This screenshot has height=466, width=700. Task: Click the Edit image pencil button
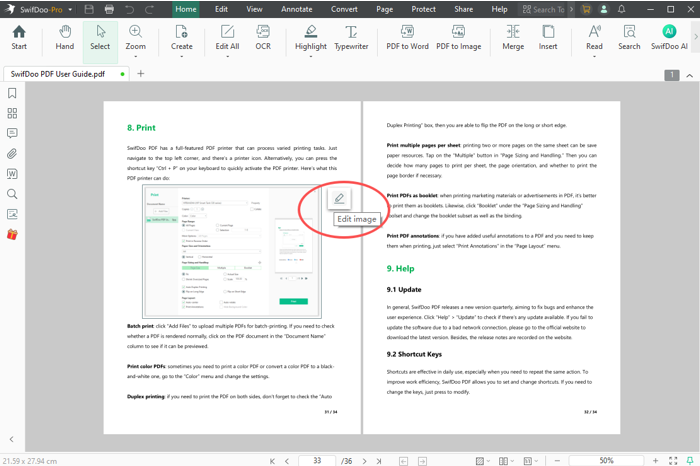(339, 199)
